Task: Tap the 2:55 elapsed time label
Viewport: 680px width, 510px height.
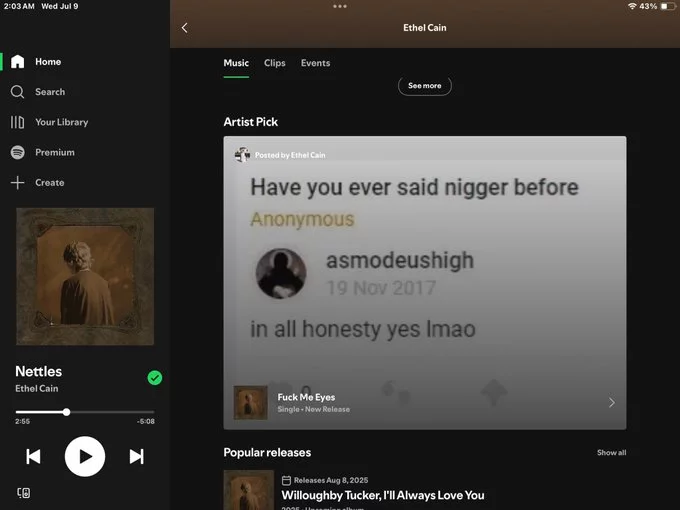Action: coord(23,421)
